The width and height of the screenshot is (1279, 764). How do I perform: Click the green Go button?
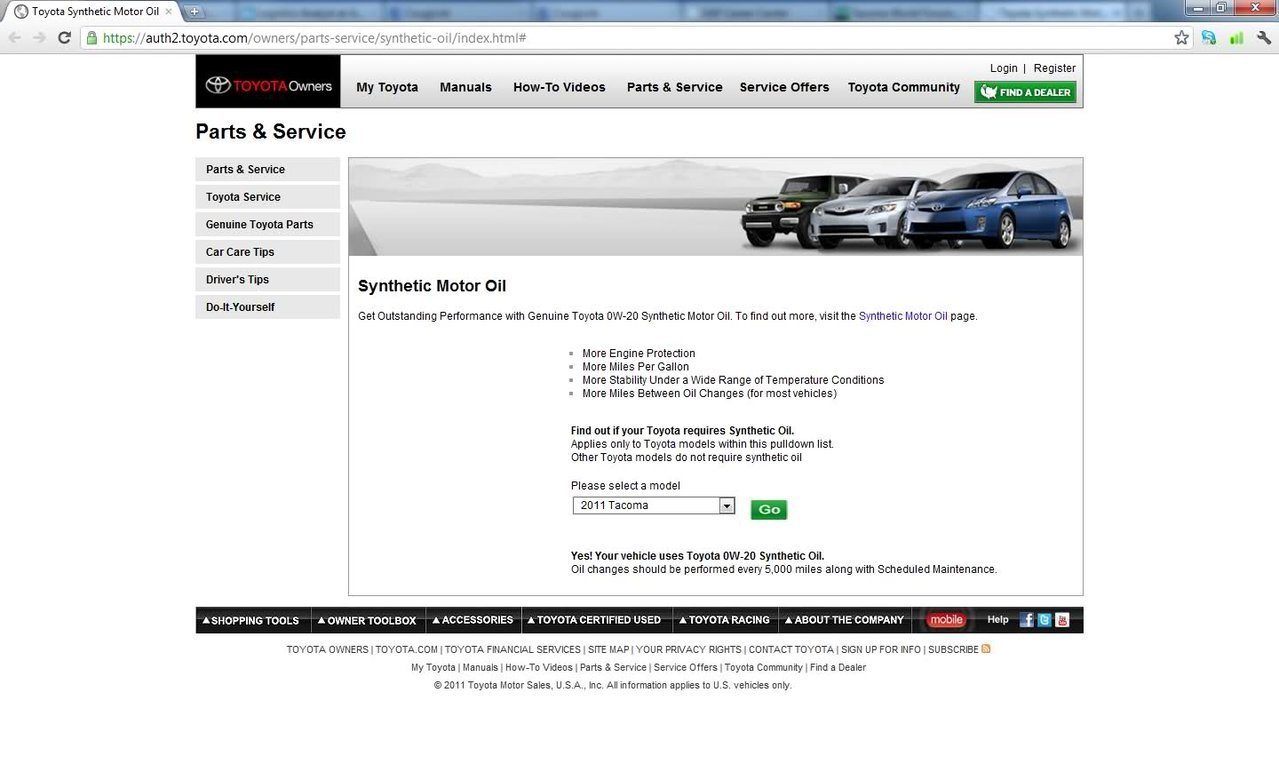coord(769,510)
